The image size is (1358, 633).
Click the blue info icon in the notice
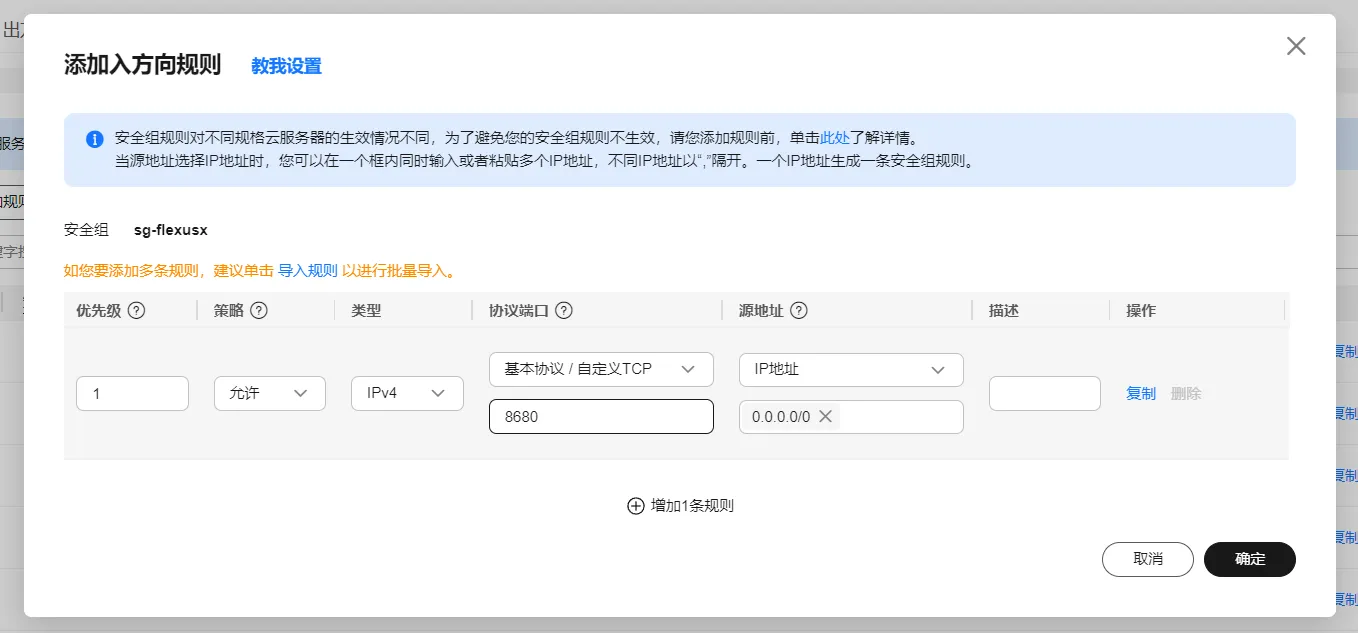click(x=95, y=139)
